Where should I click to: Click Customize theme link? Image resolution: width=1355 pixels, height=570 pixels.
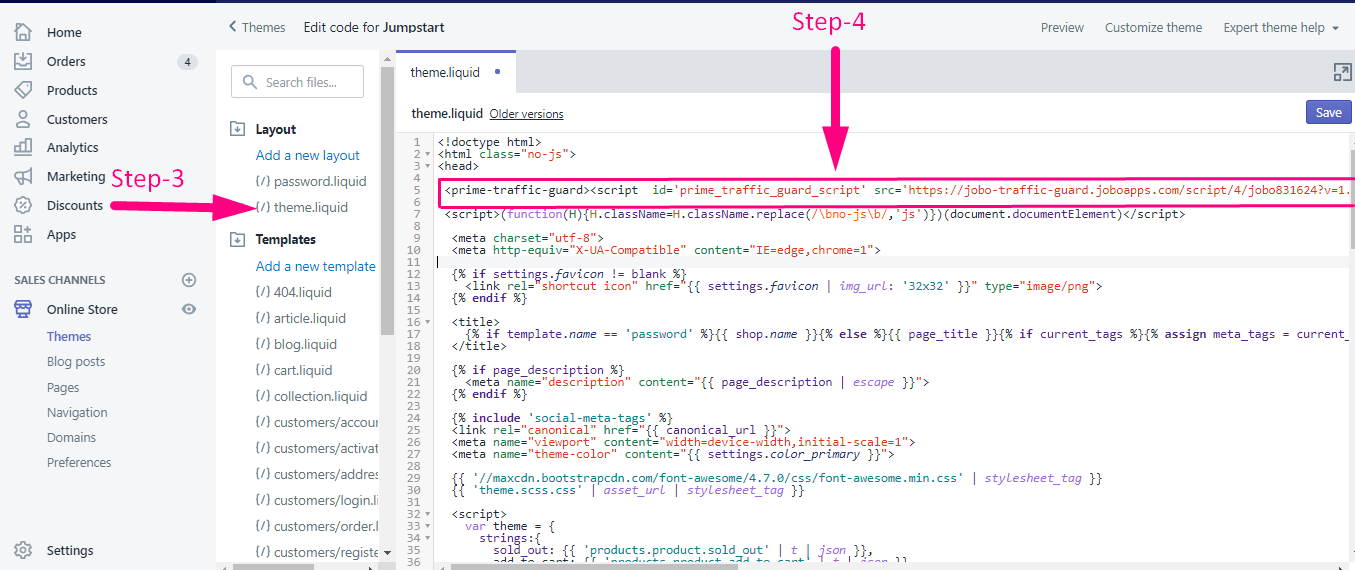[1153, 27]
